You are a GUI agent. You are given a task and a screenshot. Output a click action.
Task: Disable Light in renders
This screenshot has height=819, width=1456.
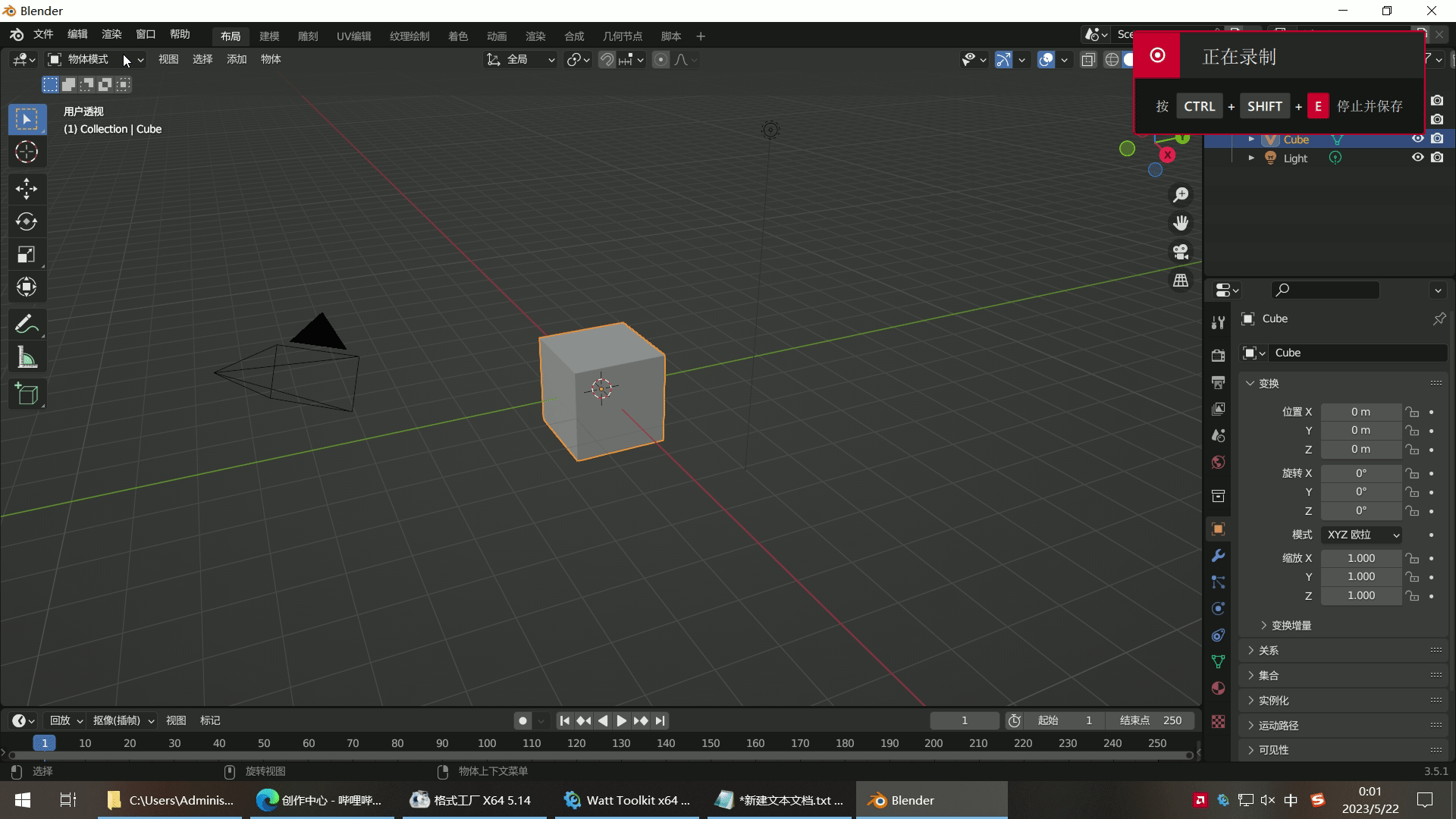point(1437,157)
